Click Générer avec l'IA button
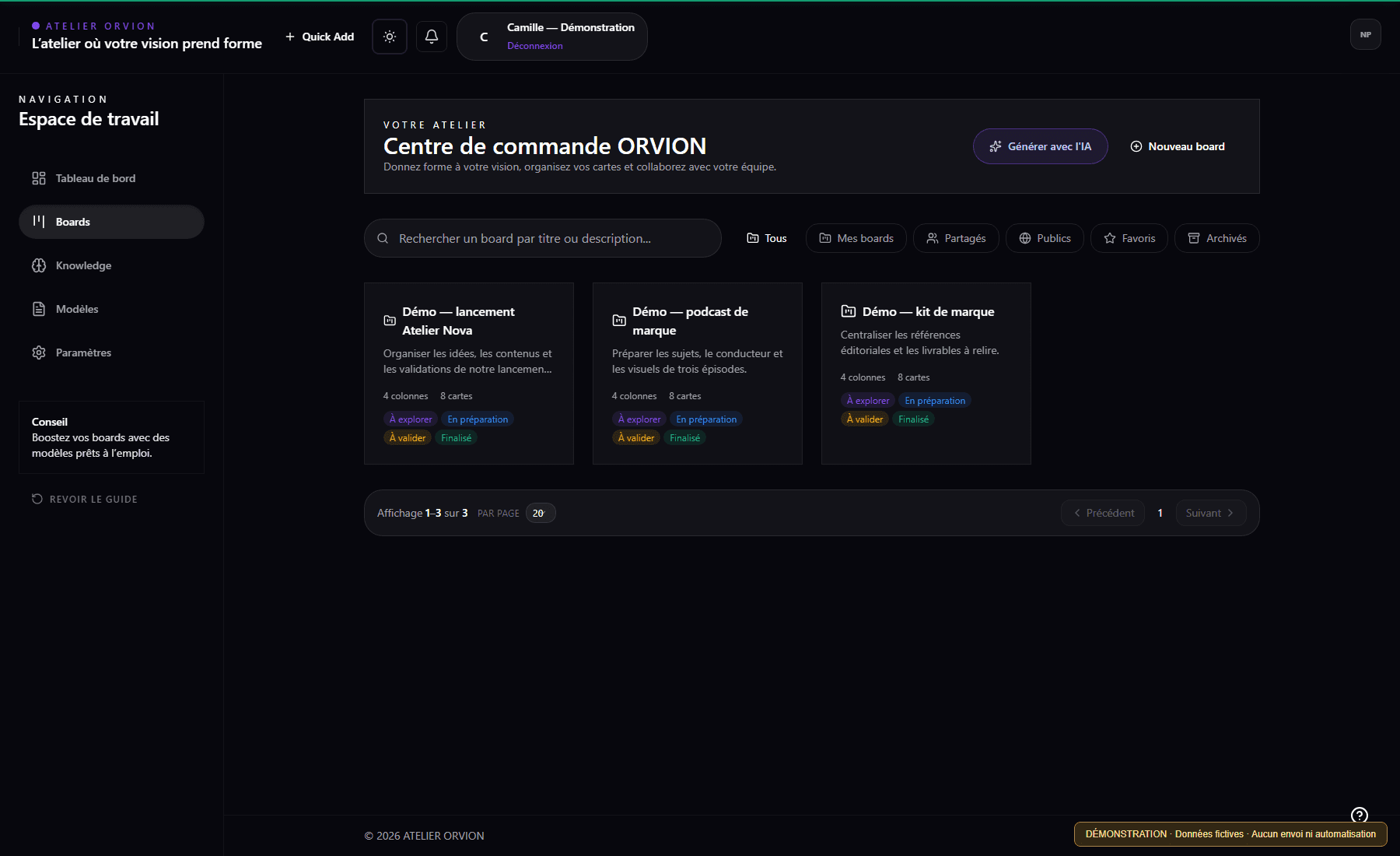 click(x=1041, y=146)
